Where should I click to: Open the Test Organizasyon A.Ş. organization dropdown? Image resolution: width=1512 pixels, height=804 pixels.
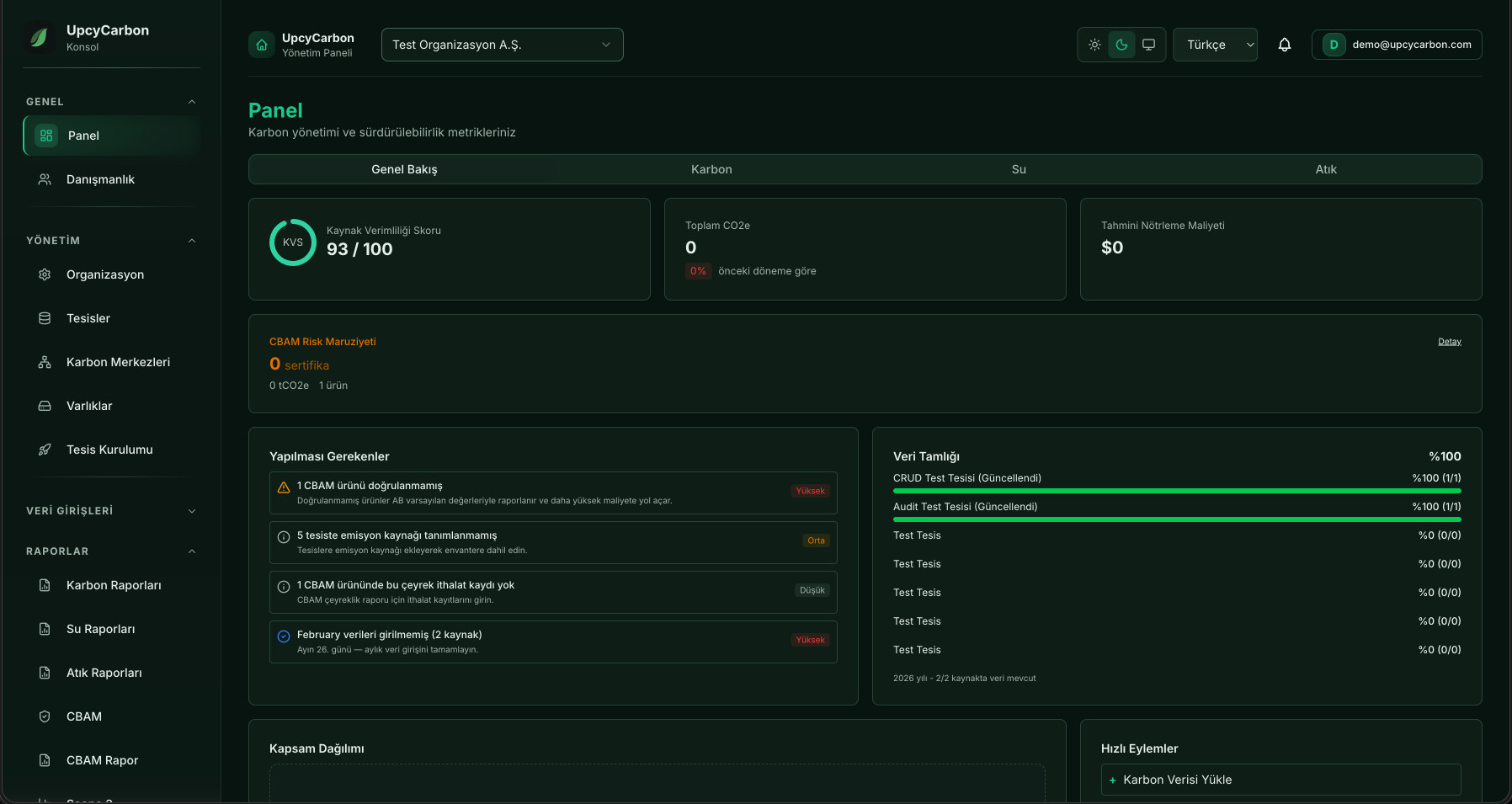click(502, 45)
